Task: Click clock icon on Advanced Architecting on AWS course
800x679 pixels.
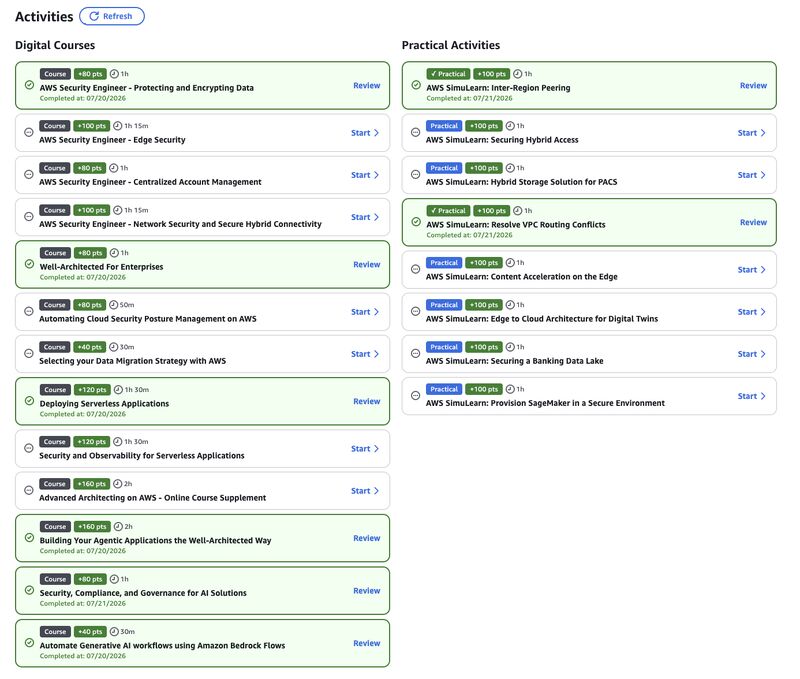Action: 117,484
